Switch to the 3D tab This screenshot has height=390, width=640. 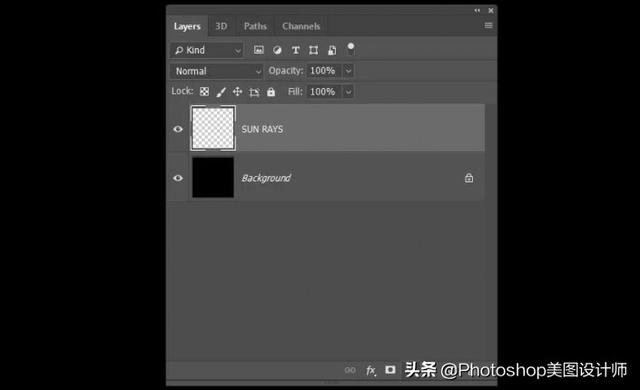pyautogui.click(x=221, y=26)
